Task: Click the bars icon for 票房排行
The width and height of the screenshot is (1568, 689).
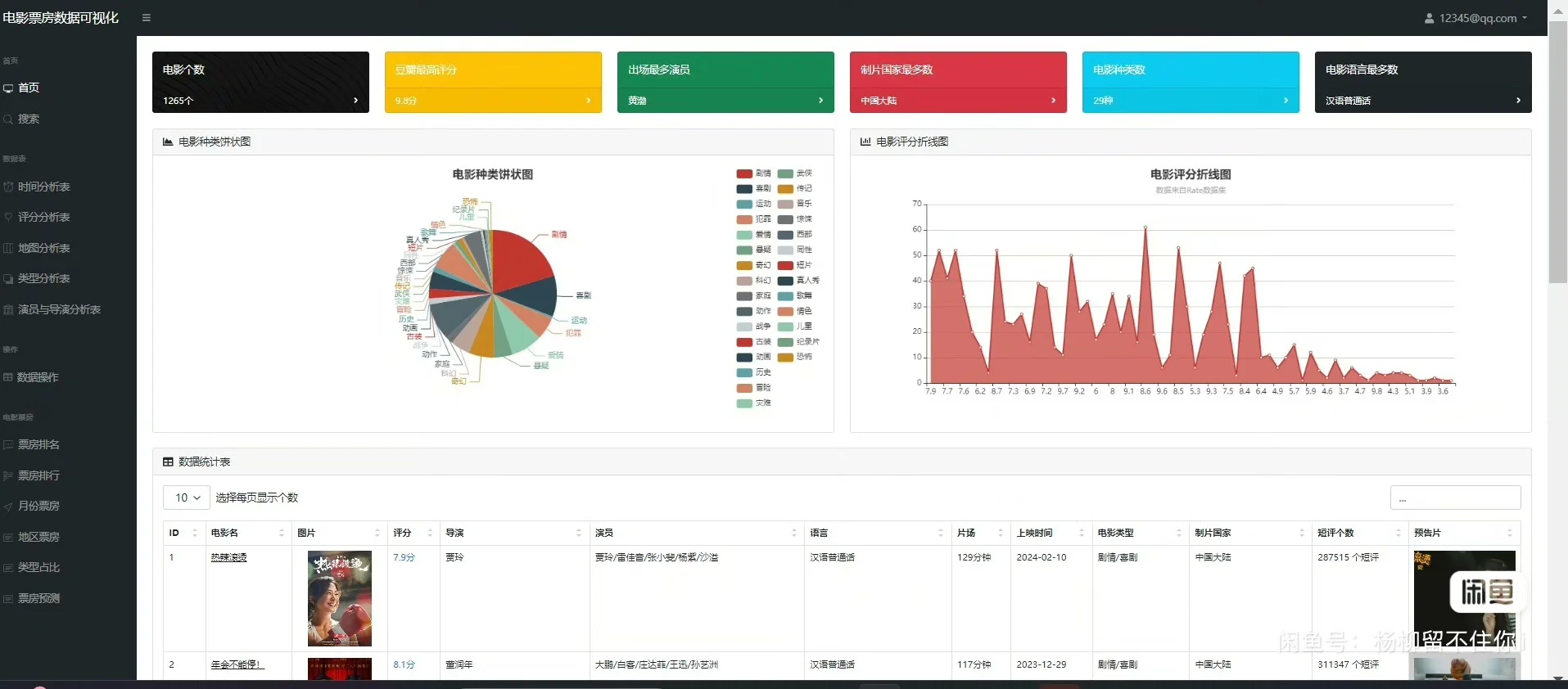Action: tap(8, 475)
